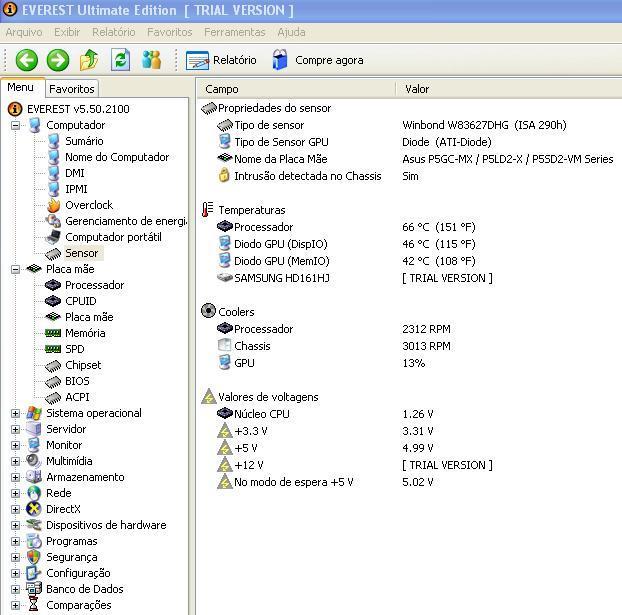
Task: Expand the Sistema operacional node
Action: 16,413
